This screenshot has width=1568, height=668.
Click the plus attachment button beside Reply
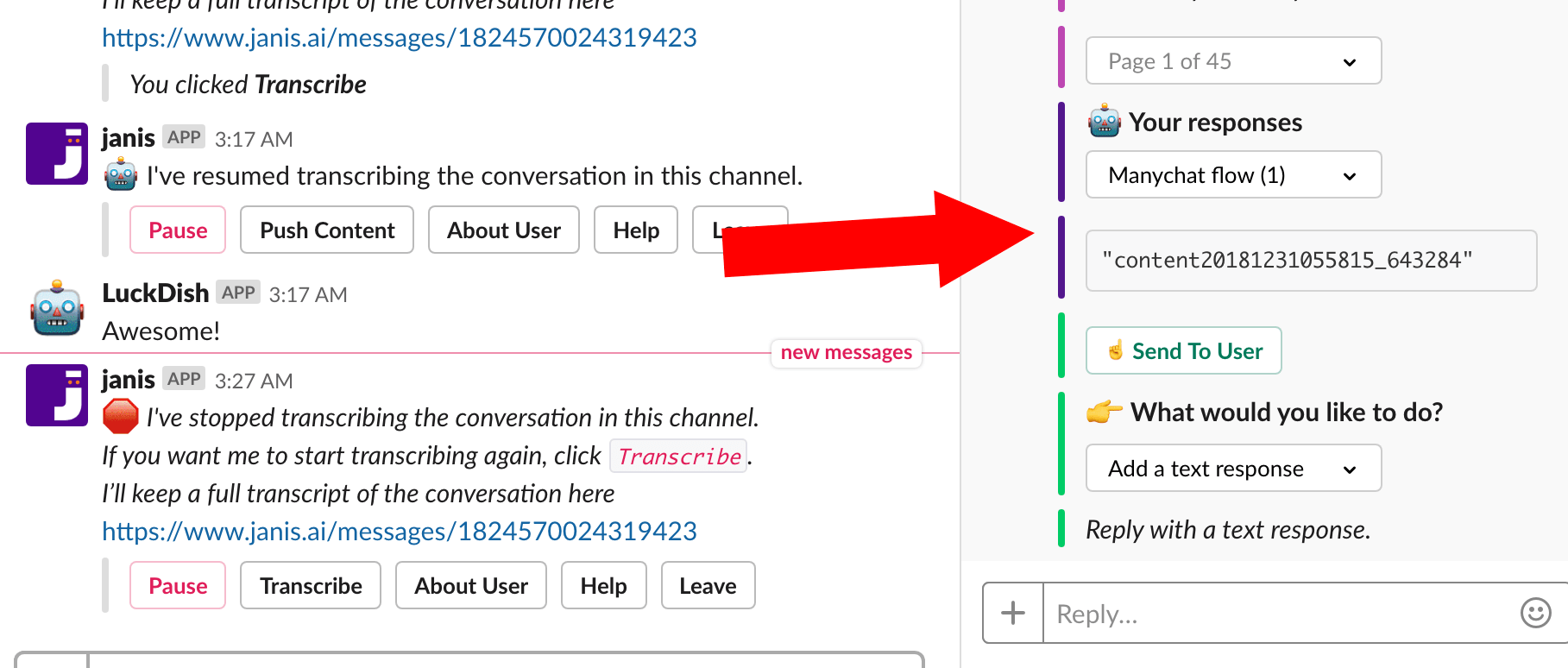pyautogui.click(x=1013, y=613)
